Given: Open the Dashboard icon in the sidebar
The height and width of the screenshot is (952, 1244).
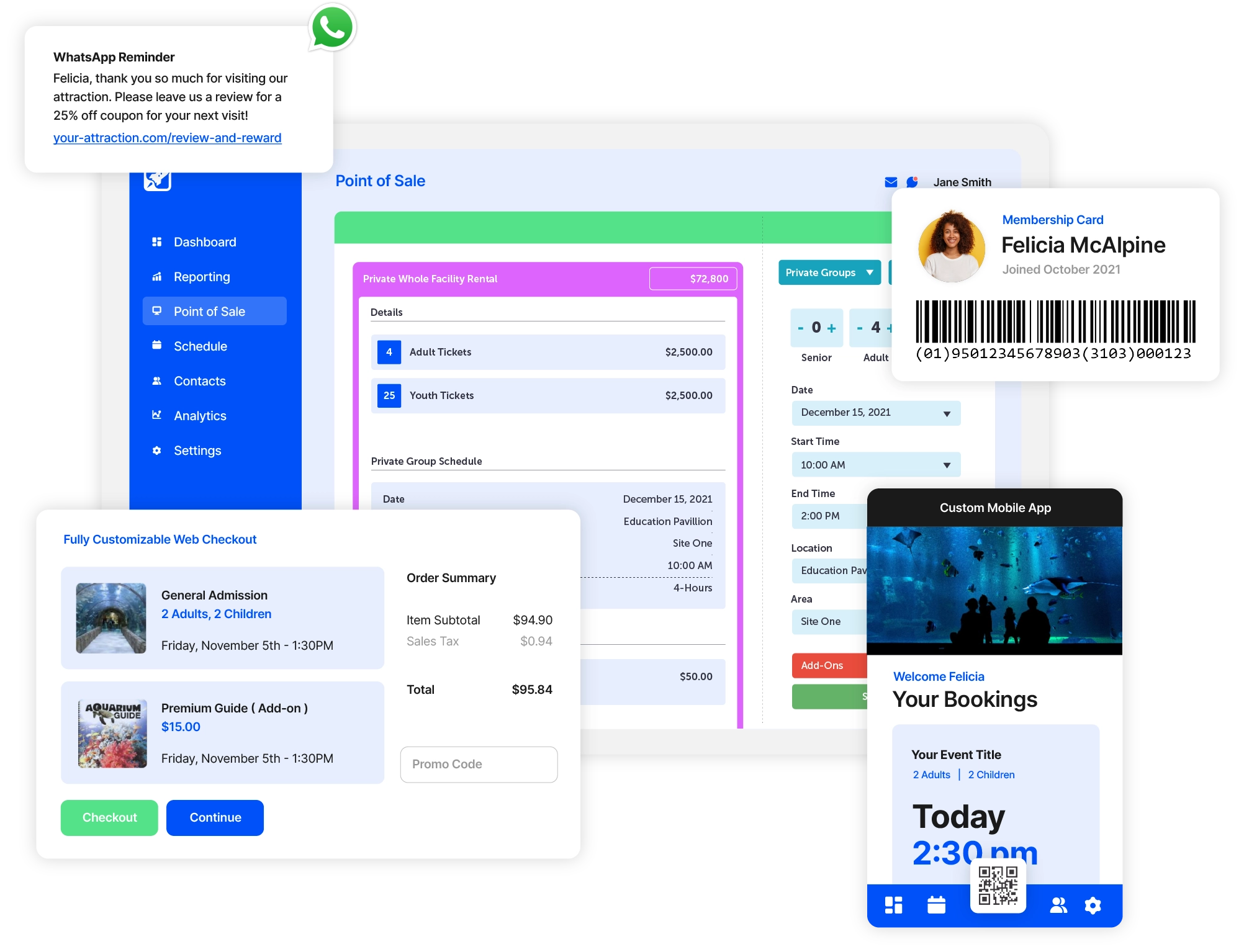Looking at the screenshot, I should tap(157, 242).
